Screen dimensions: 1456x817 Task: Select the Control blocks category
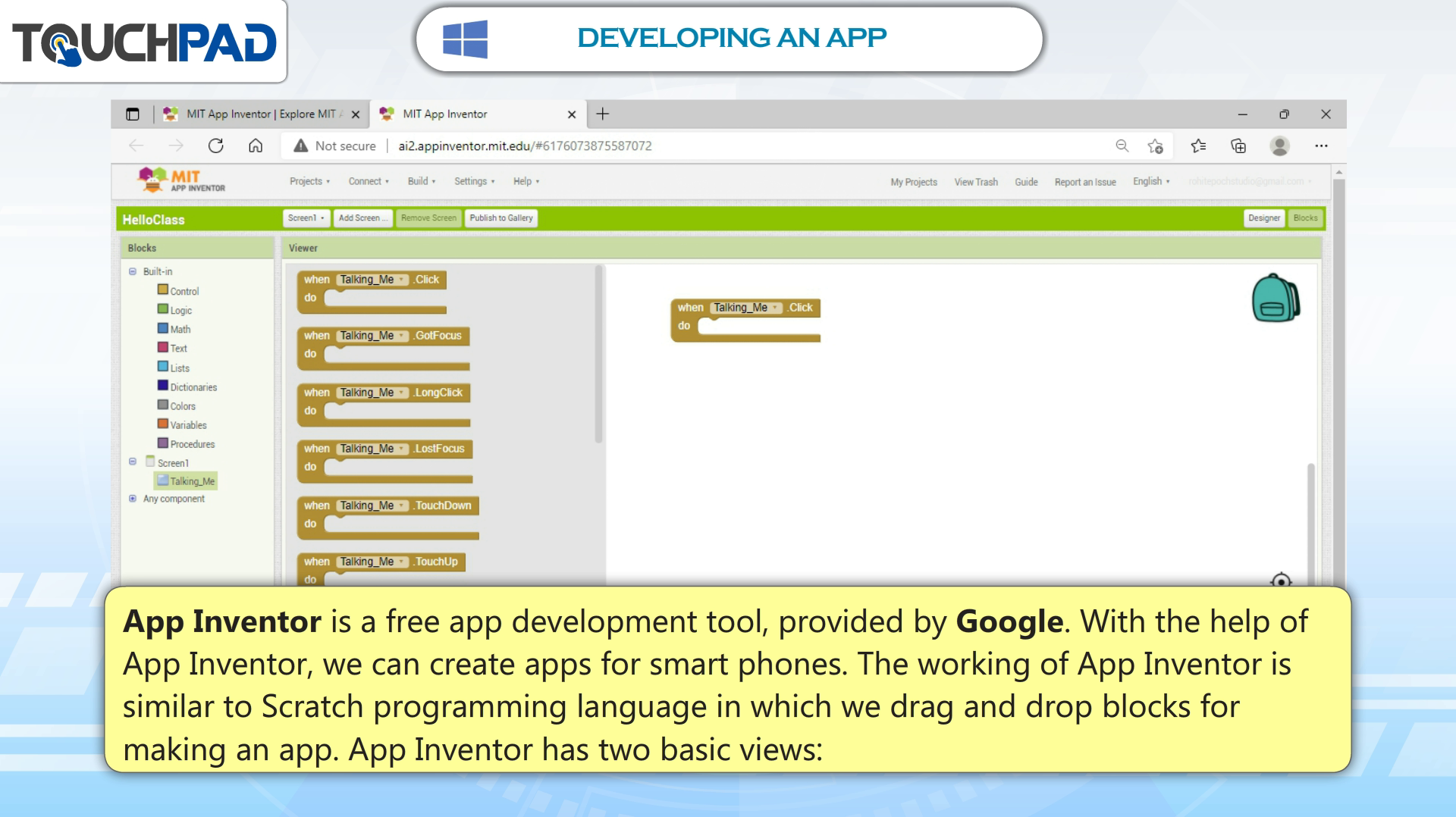tap(178, 291)
